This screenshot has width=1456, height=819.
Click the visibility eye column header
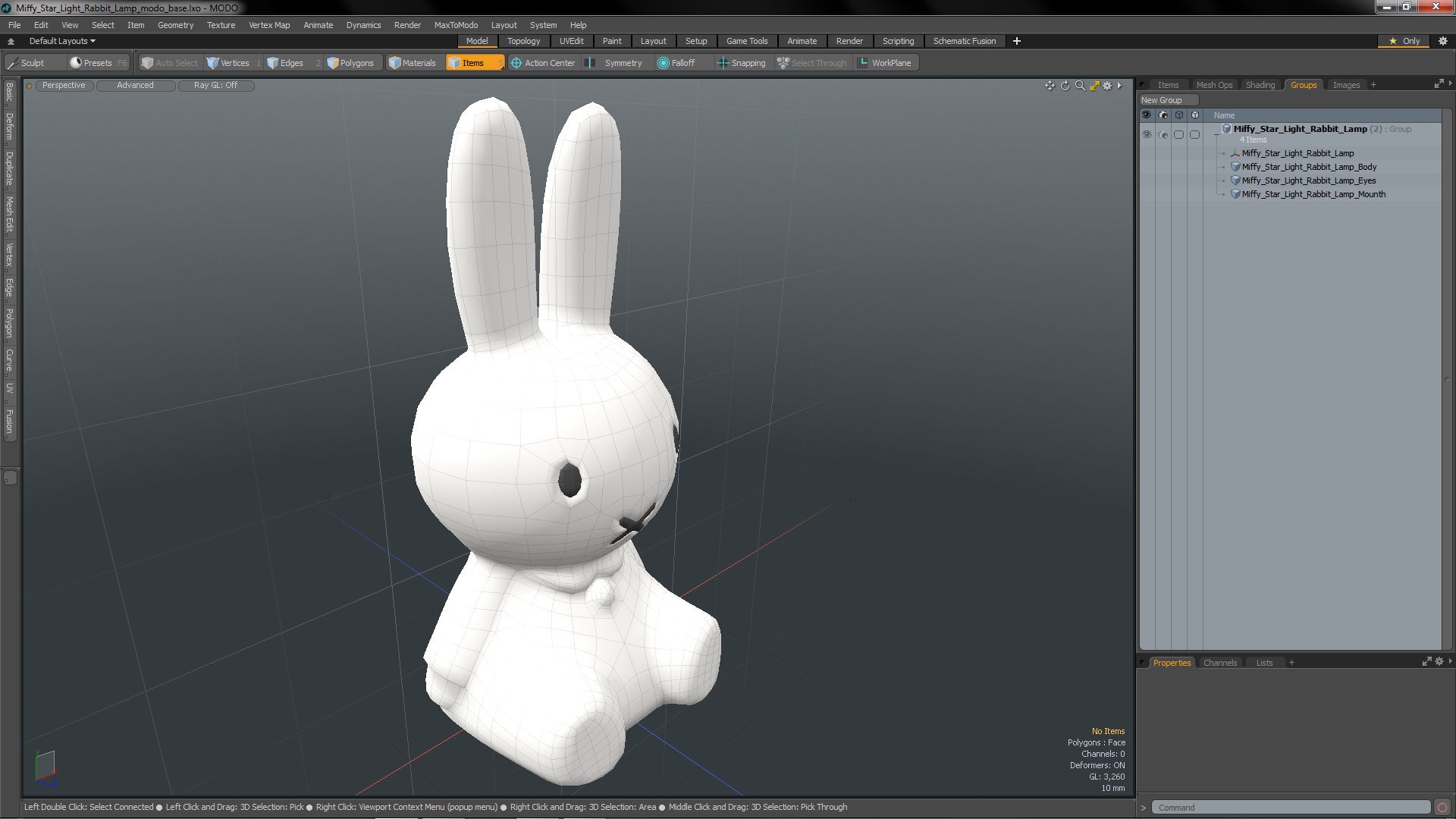[x=1147, y=115]
